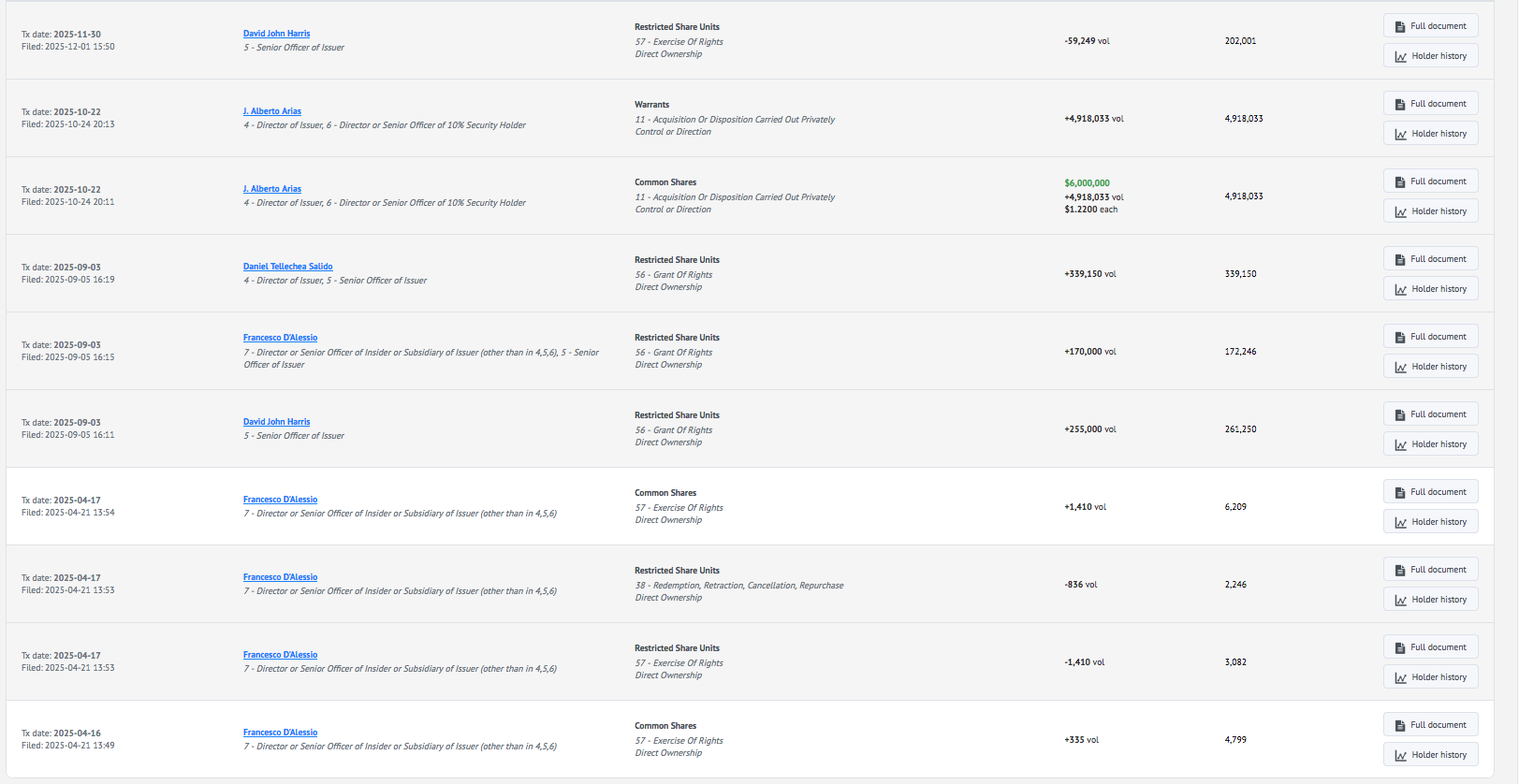This screenshot has width=1519, height=784.
Task: Click chart icon for the 2025-04-16 transaction
Action: (1401, 756)
